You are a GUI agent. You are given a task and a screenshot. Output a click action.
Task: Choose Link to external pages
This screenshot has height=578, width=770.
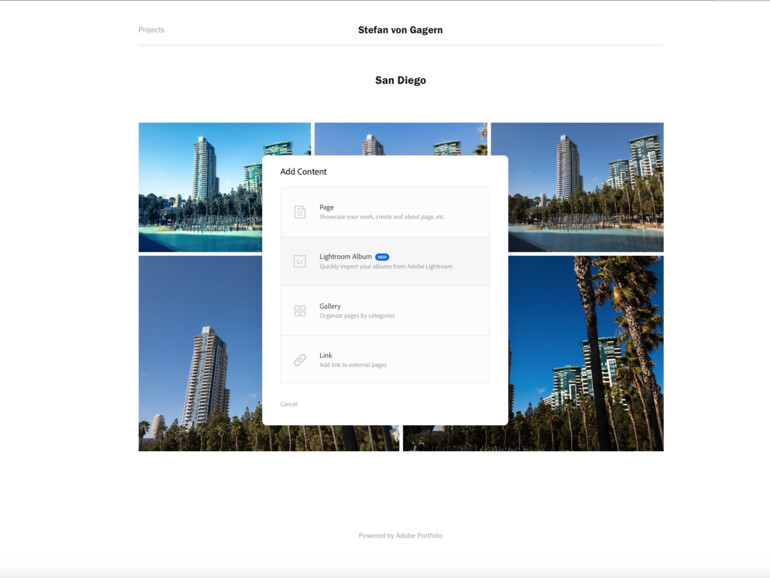click(385, 359)
